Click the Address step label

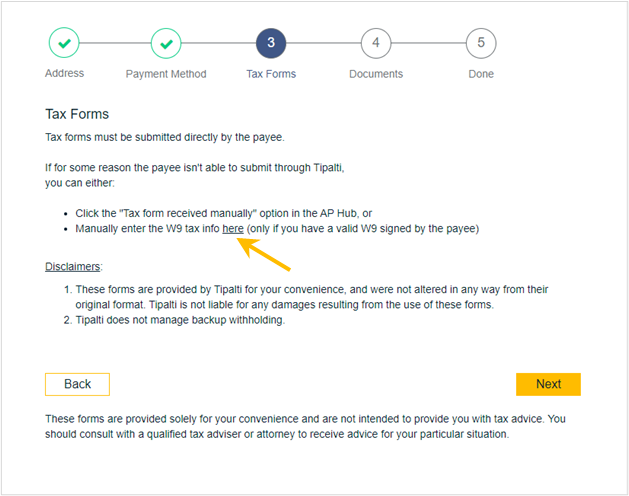point(65,73)
